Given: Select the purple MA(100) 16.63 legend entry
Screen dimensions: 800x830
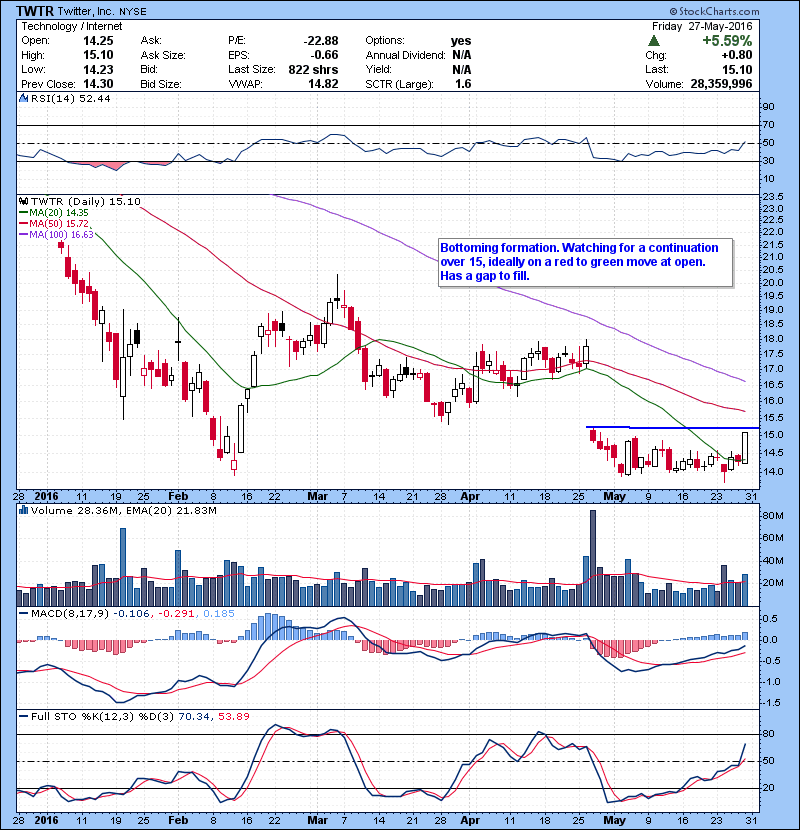Looking at the screenshot, I should click(x=56, y=234).
